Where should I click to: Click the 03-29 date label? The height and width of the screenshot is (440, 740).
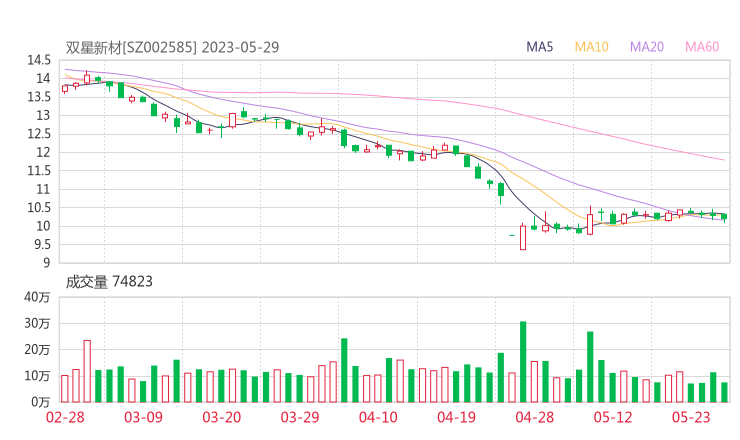(x=300, y=417)
